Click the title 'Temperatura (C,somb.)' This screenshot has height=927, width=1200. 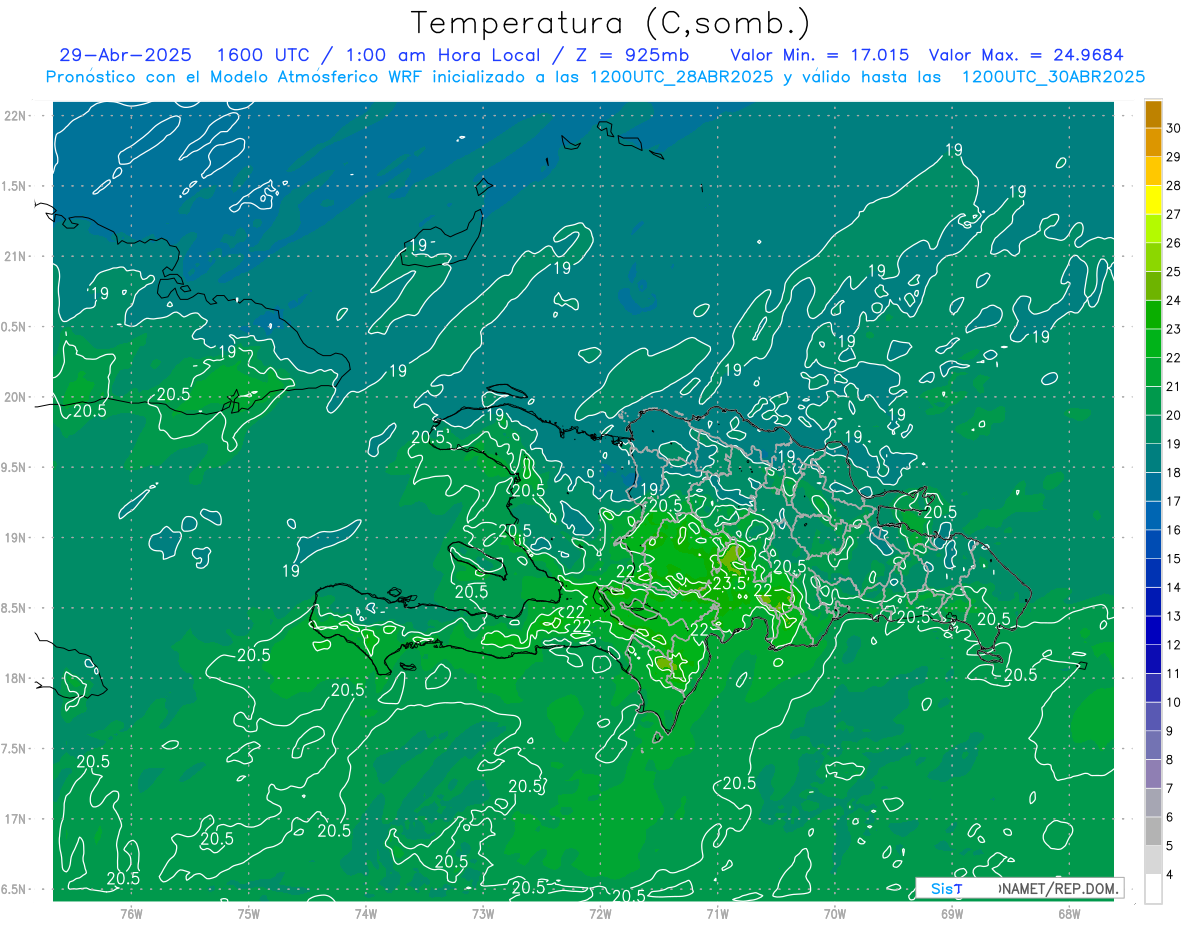point(611,23)
